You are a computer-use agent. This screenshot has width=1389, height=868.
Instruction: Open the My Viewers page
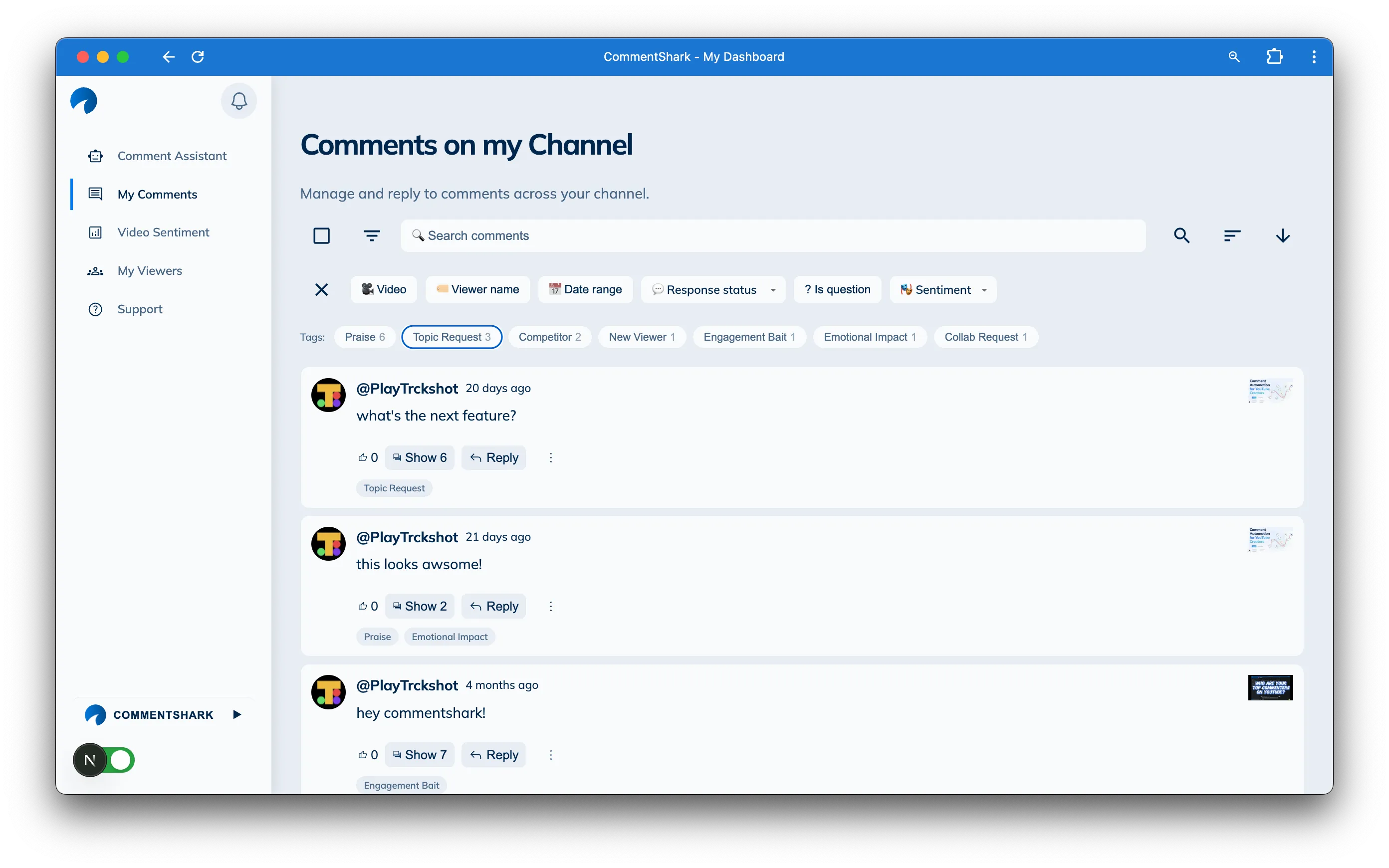(x=150, y=270)
